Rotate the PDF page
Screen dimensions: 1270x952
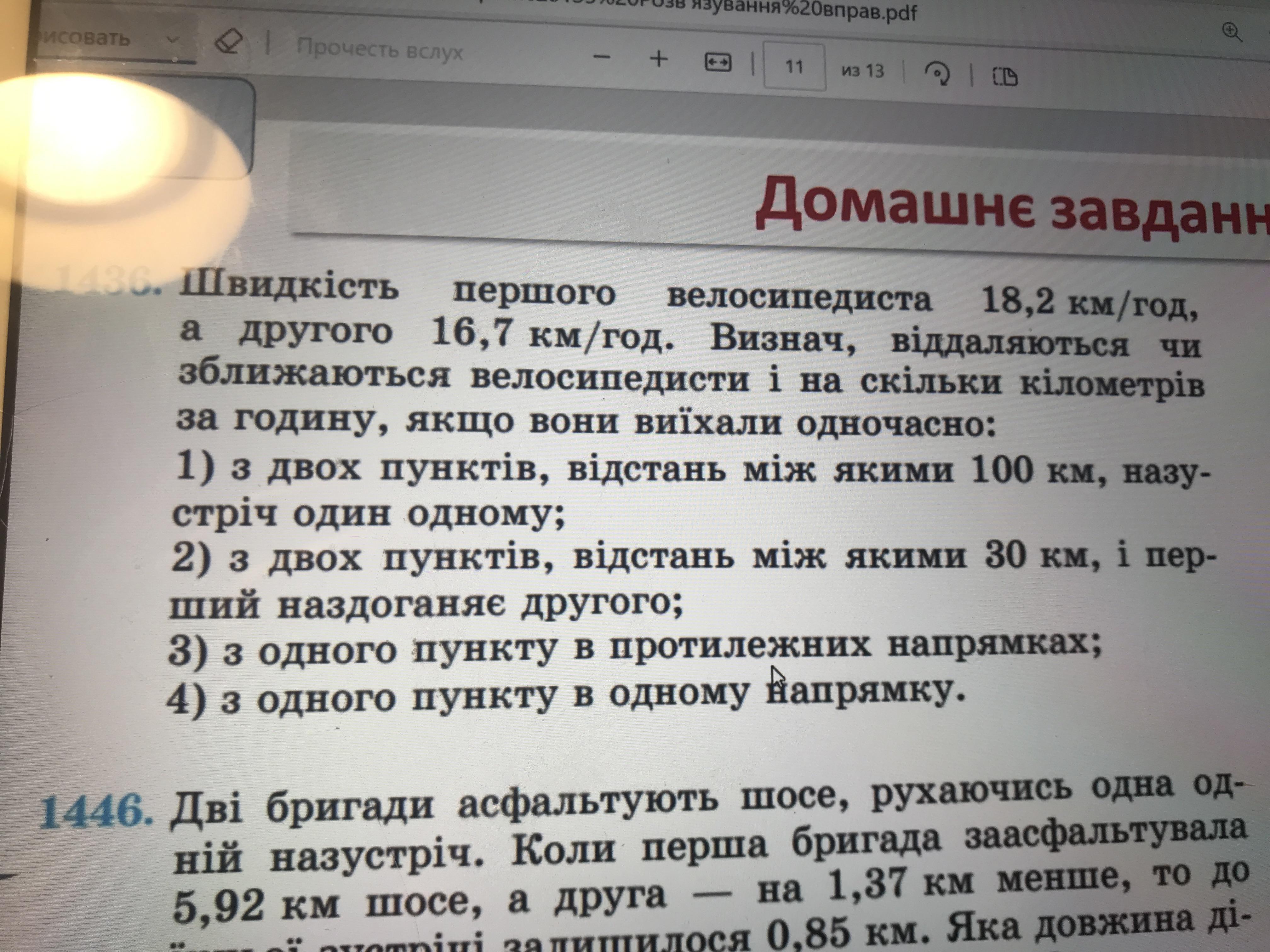936,74
